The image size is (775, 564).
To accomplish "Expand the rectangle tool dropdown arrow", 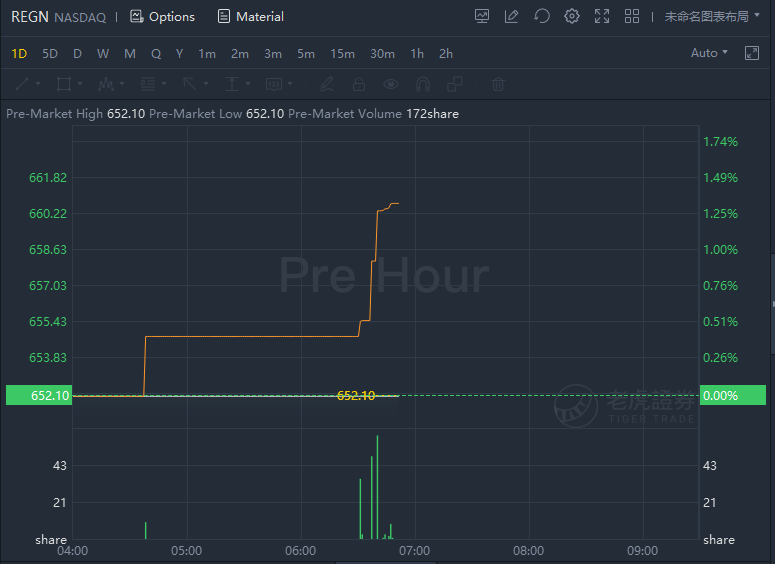I will pyautogui.click(x=80, y=84).
